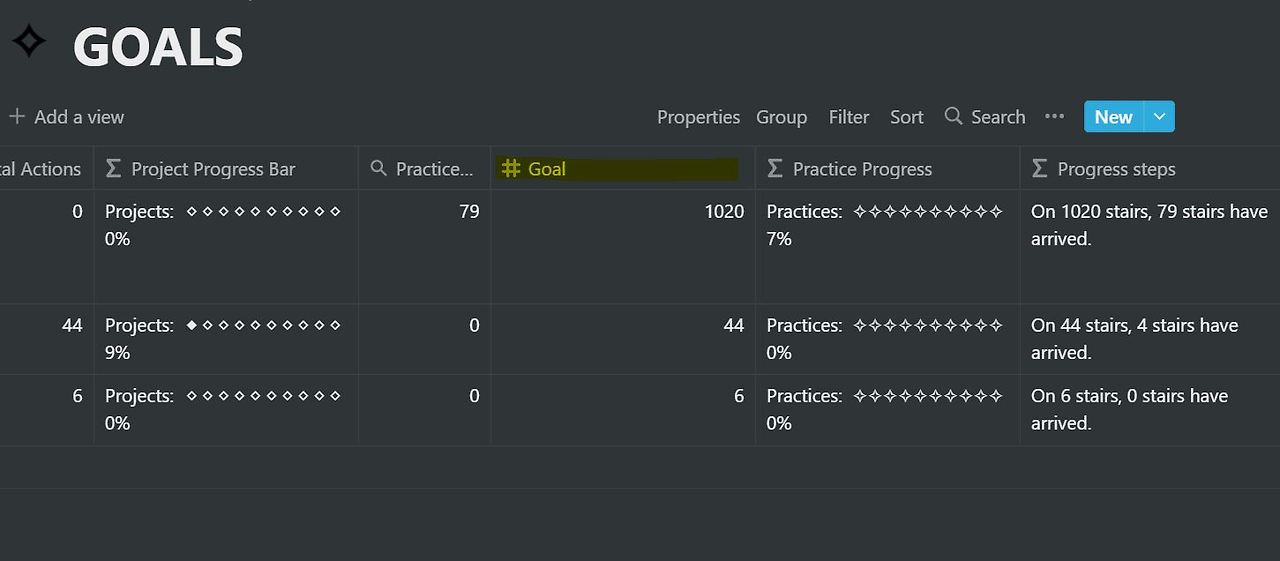Open the Group options menu
Viewport: 1280px width, 561px height.
coord(781,117)
